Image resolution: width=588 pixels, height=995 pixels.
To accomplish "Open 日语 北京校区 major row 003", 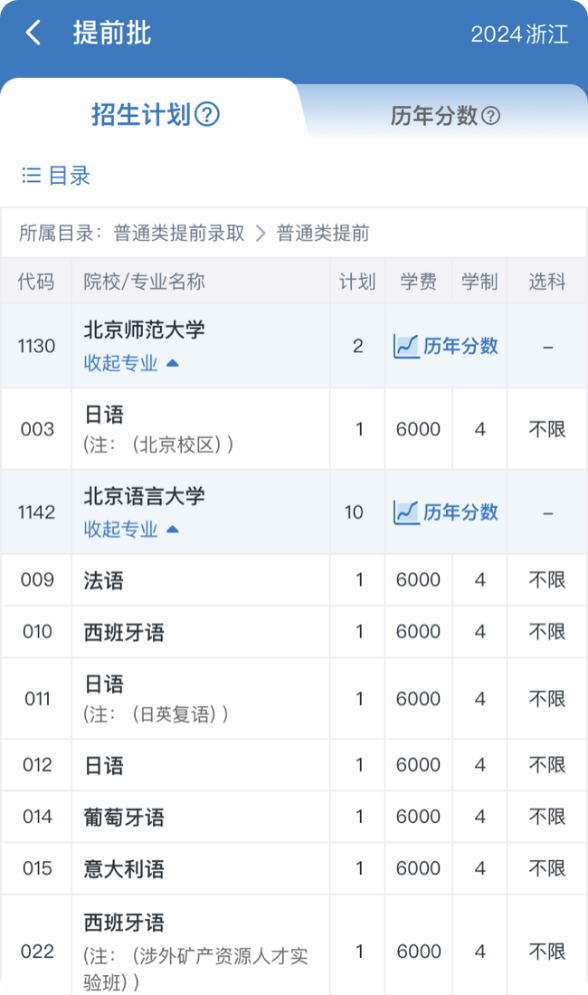I will pos(294,429).
